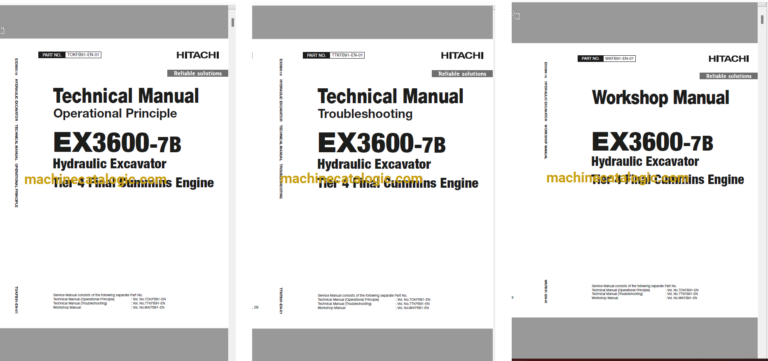
Task: Click the 'Workshop Manual' title
Action: pos(660,97)
